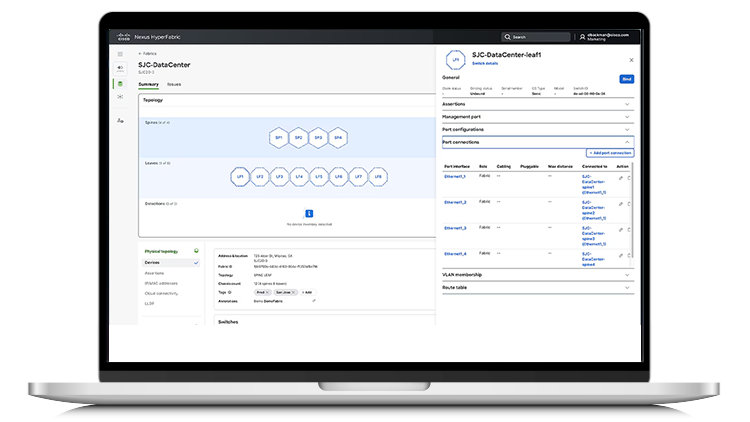Open the Ethernet1_4 port interface link
This screenshot has height=422, width=750.
point(455,254)
